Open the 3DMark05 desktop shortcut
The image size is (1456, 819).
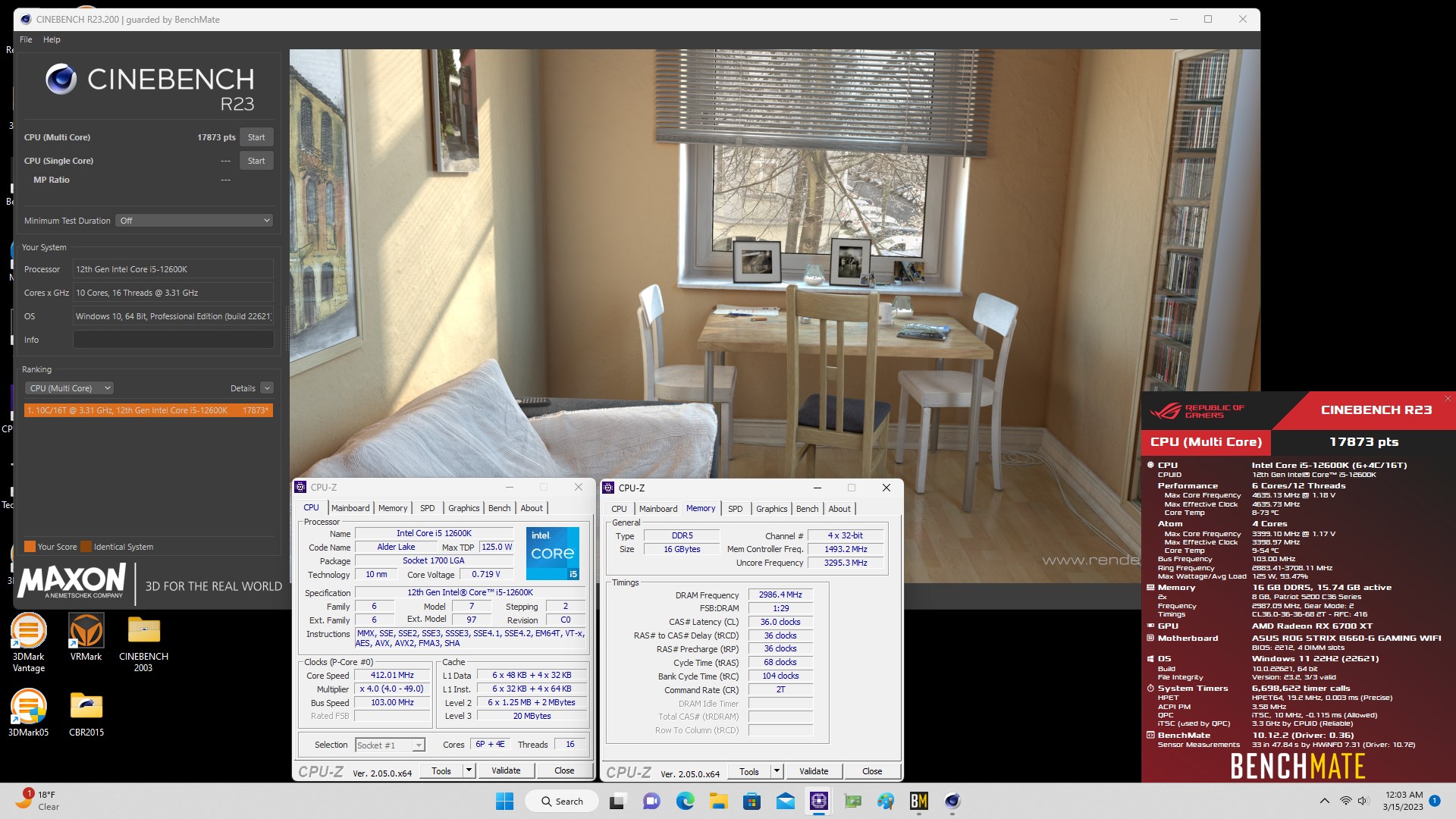(28, 713)
